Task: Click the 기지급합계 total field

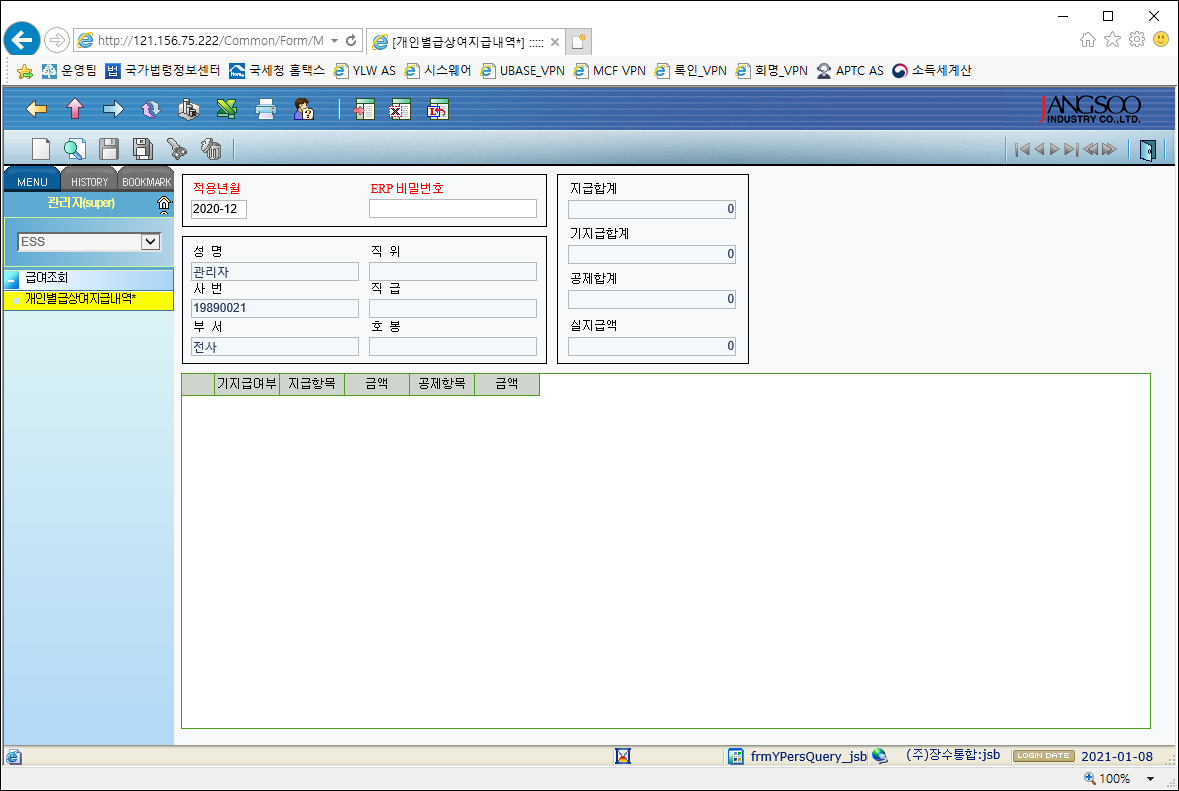Action: point(652,254)
